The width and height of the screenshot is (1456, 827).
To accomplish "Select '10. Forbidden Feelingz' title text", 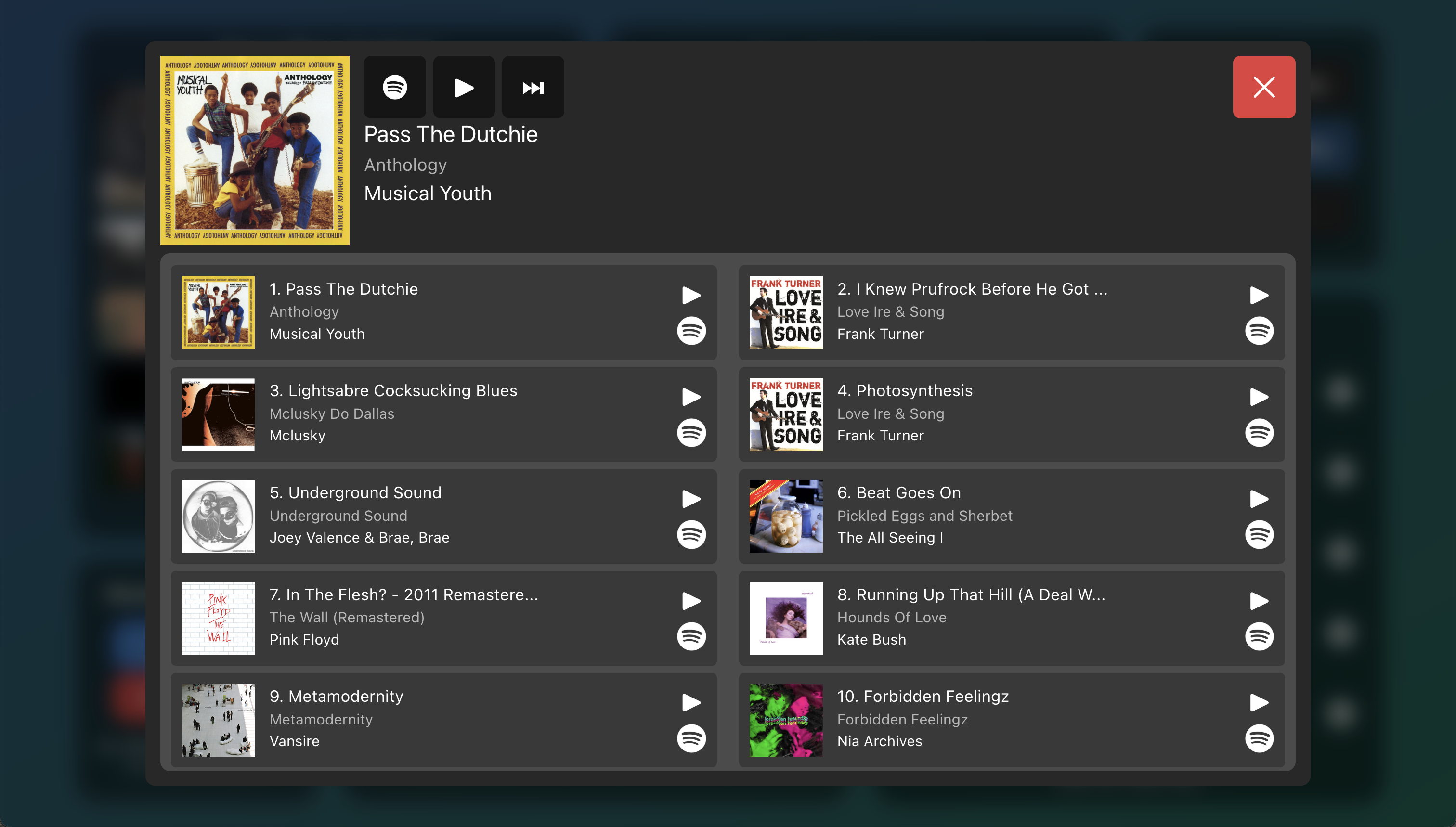I will [x=923, y=697].
